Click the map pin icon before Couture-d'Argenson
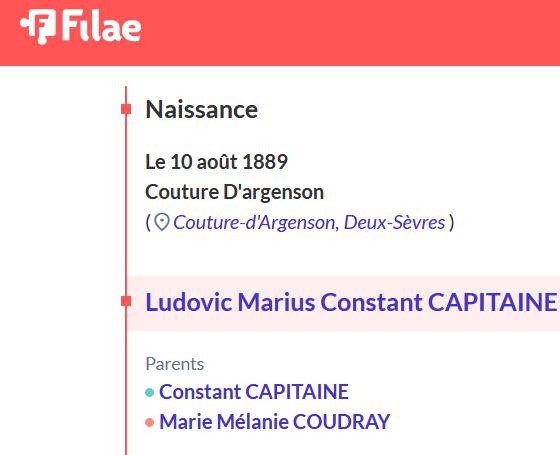Screen dimensions: 560x455 pyautogui.click(x=161, y=222)
